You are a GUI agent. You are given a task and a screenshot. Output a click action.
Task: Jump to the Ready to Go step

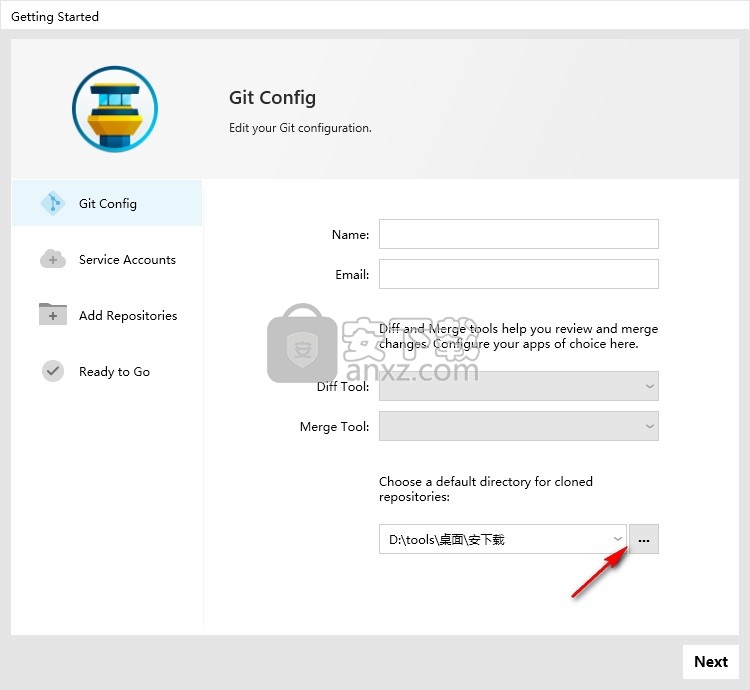[114, 372]
